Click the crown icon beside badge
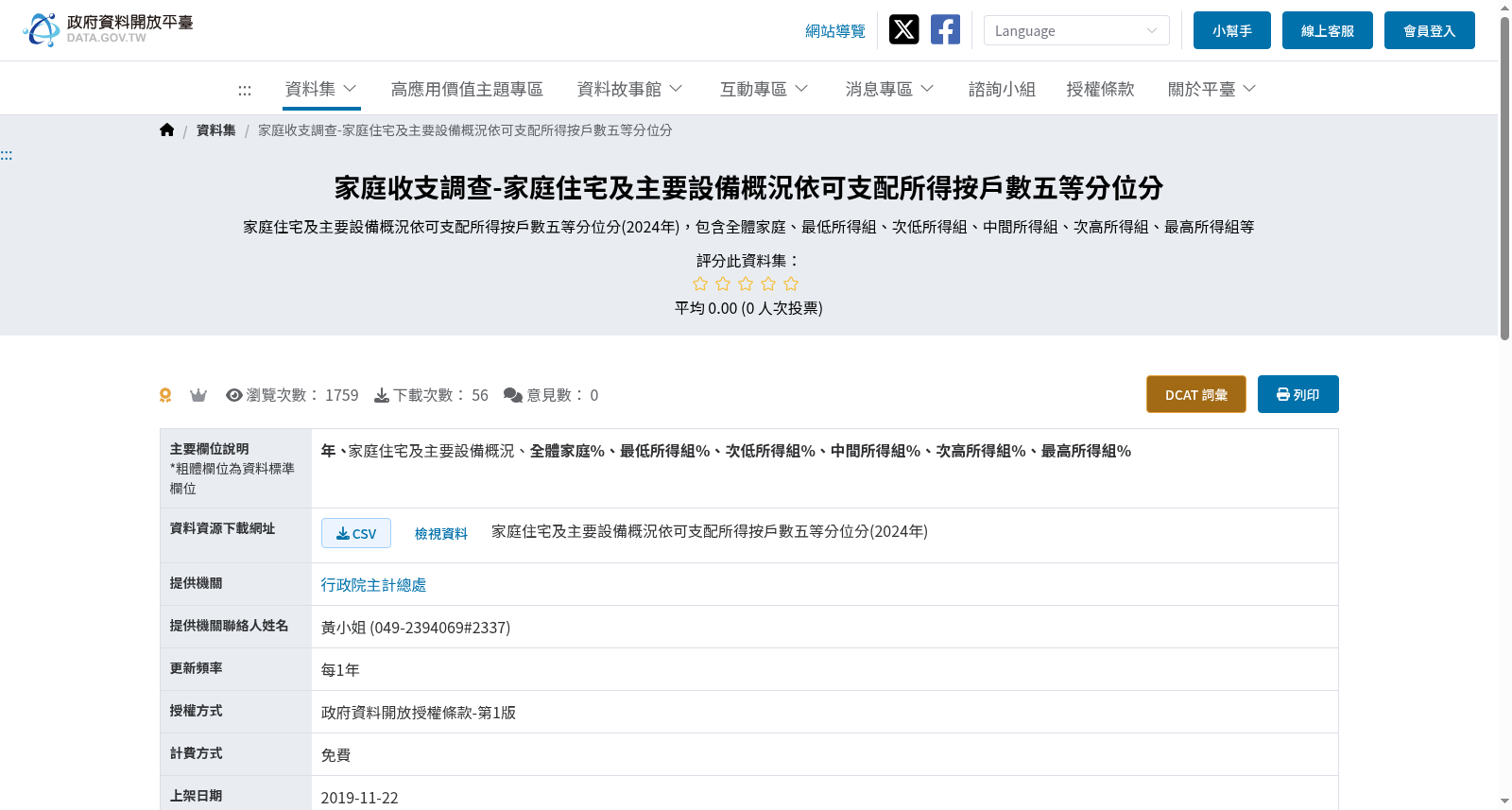1512x810 pixels. [x=198, y=395]
